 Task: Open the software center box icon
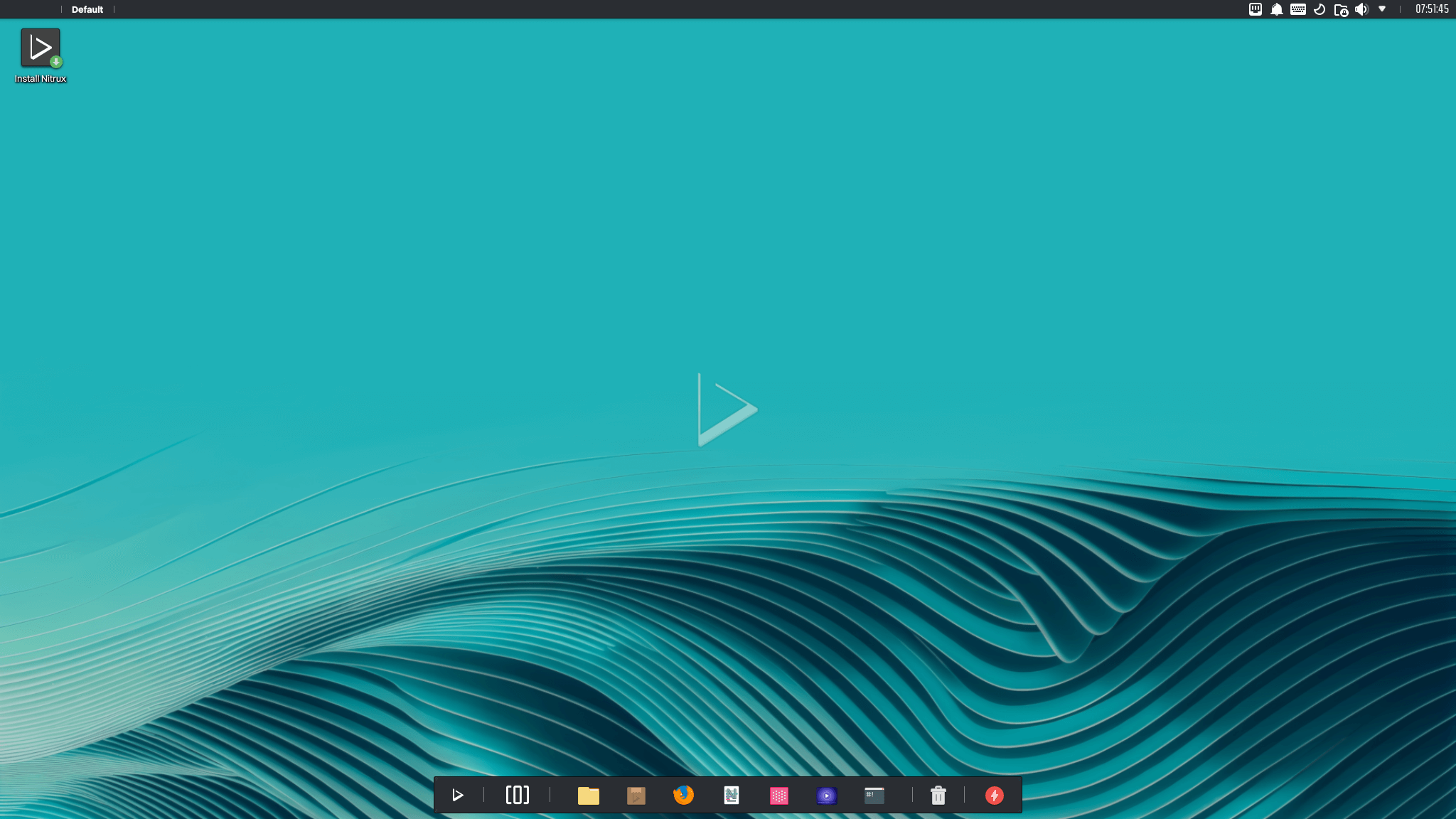click(636, 795)
